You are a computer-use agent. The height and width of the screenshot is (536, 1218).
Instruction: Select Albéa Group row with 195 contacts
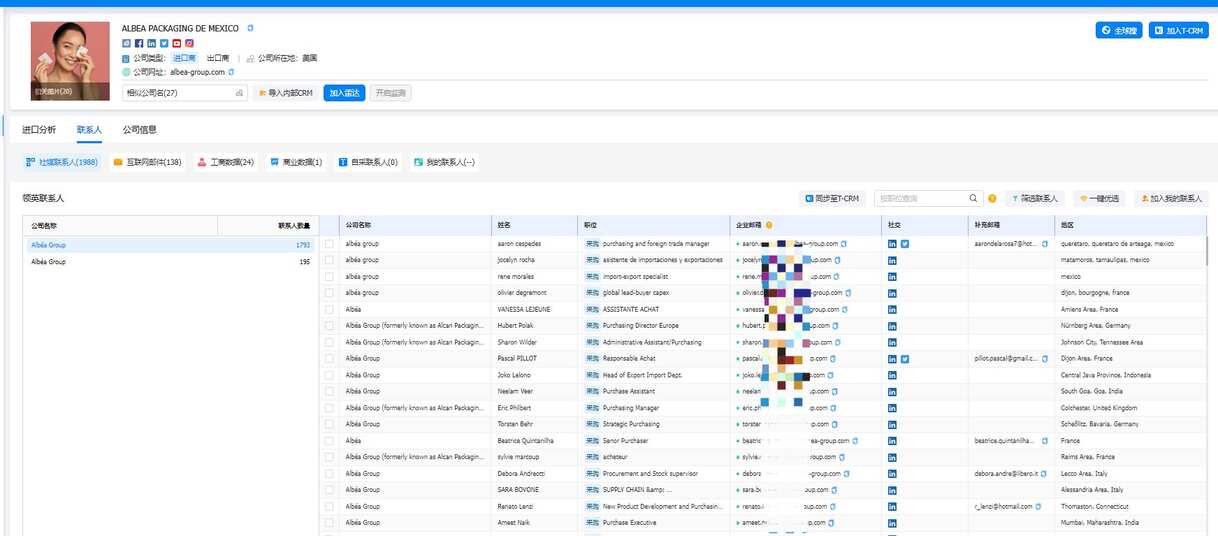point(170,261)
